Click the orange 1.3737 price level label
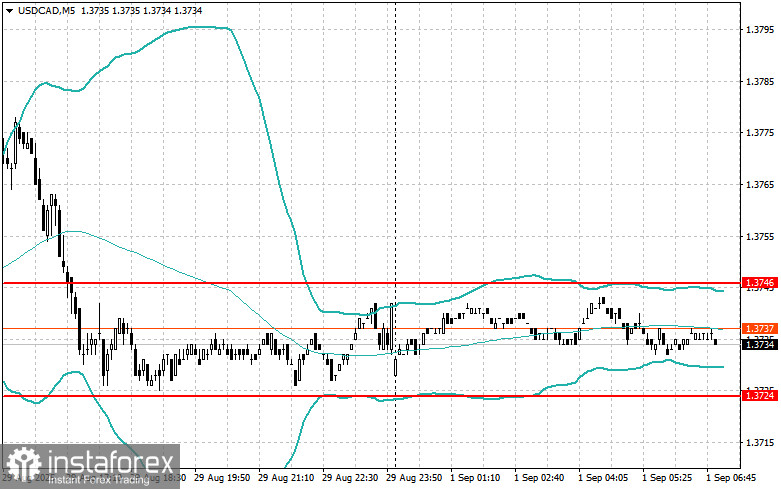The height and width of the screenshot is (489, 781). pos(760,329)
